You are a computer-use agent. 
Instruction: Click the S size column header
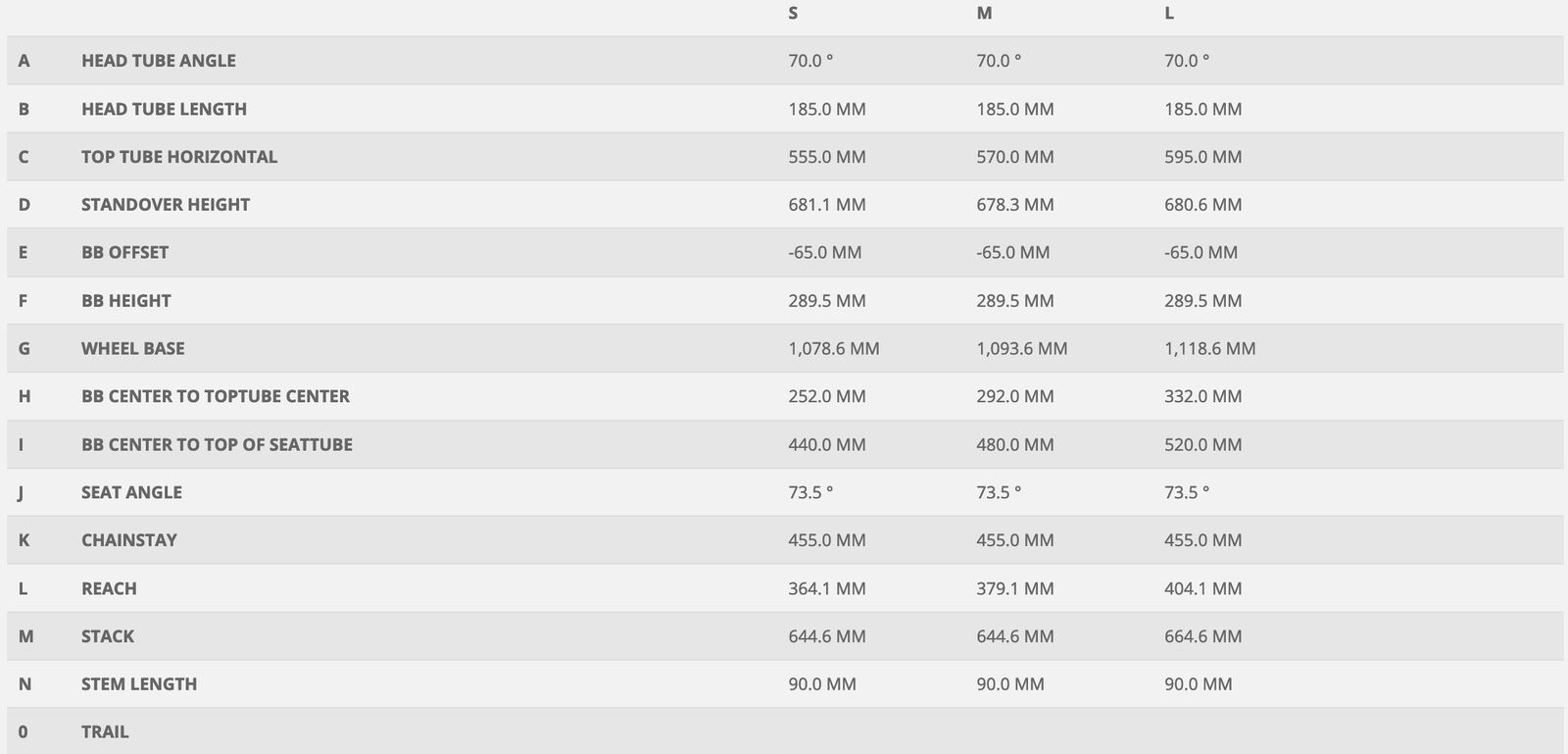click(793, 14)
